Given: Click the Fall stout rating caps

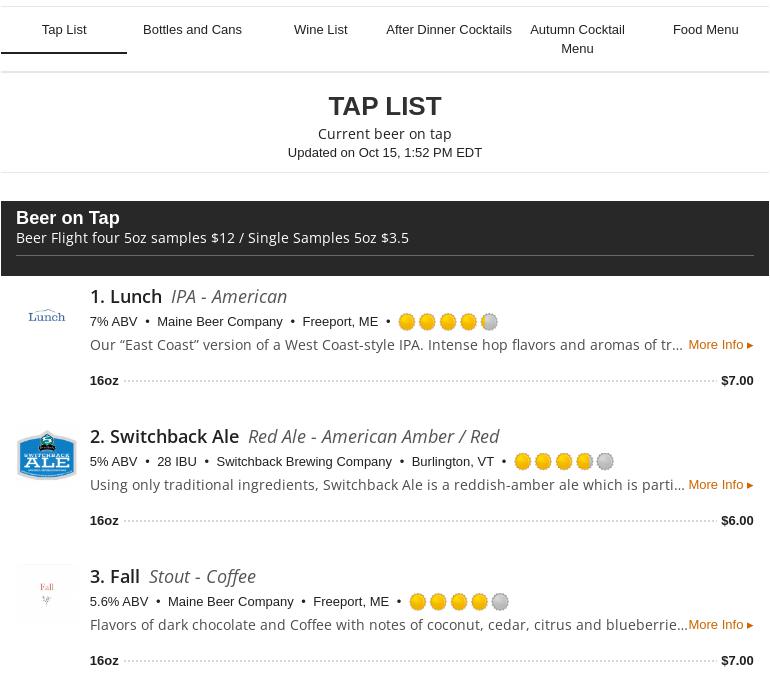Looking at the screenshot, I should tap(458, 602).
